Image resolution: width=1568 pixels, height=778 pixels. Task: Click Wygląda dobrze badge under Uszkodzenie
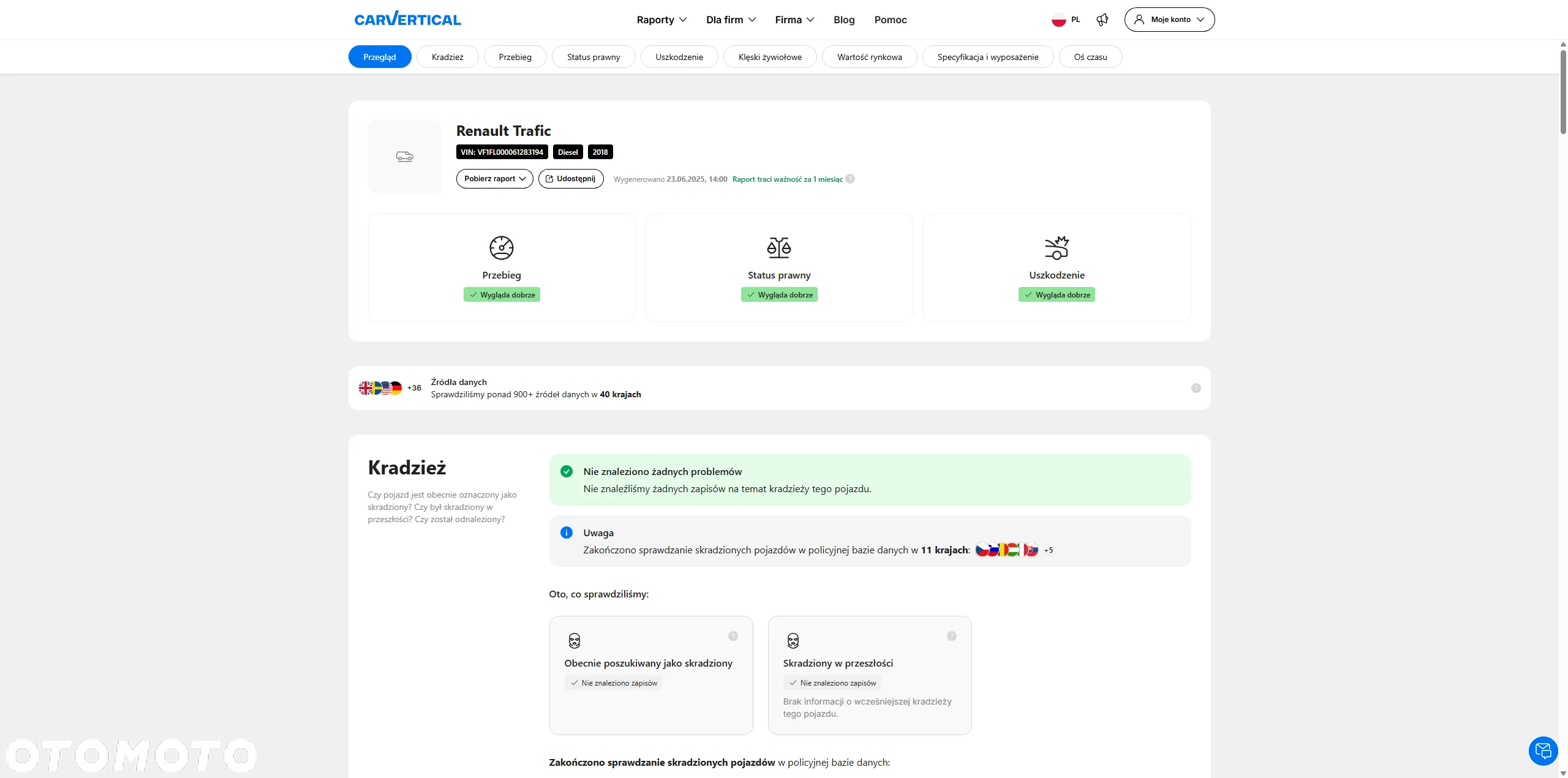(1057, 294)
